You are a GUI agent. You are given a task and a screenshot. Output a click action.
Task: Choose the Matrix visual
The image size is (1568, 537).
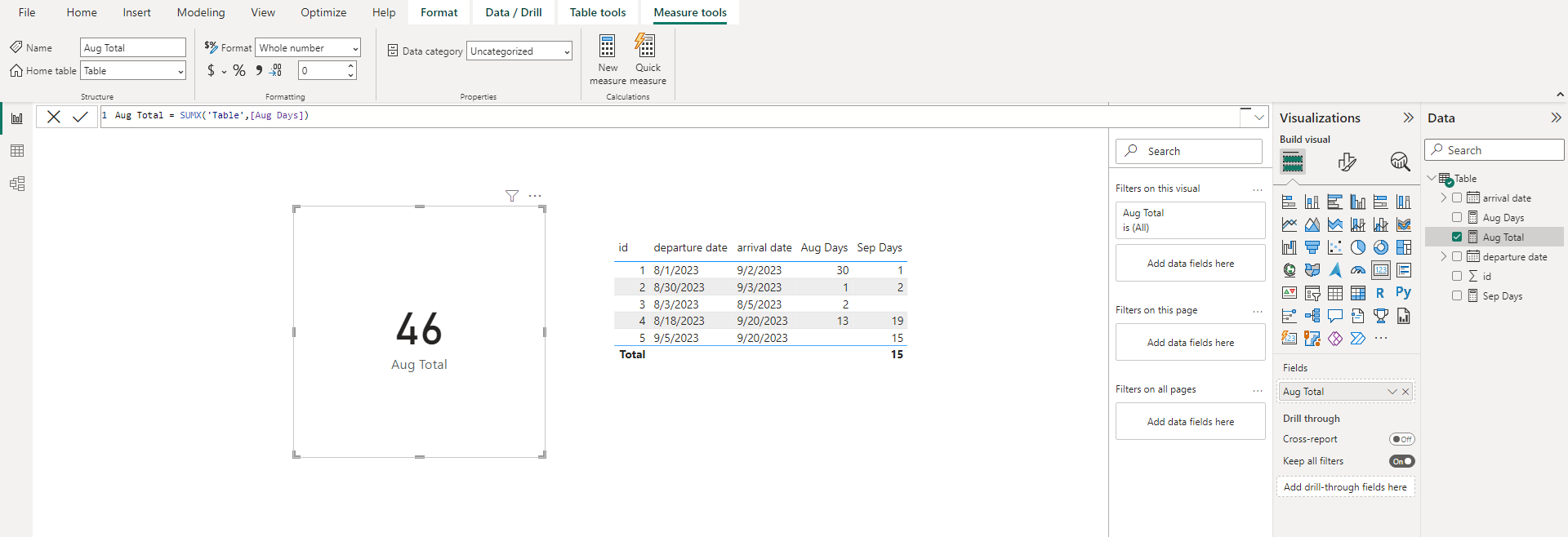pyautogui.click(x=1358, y=293)
